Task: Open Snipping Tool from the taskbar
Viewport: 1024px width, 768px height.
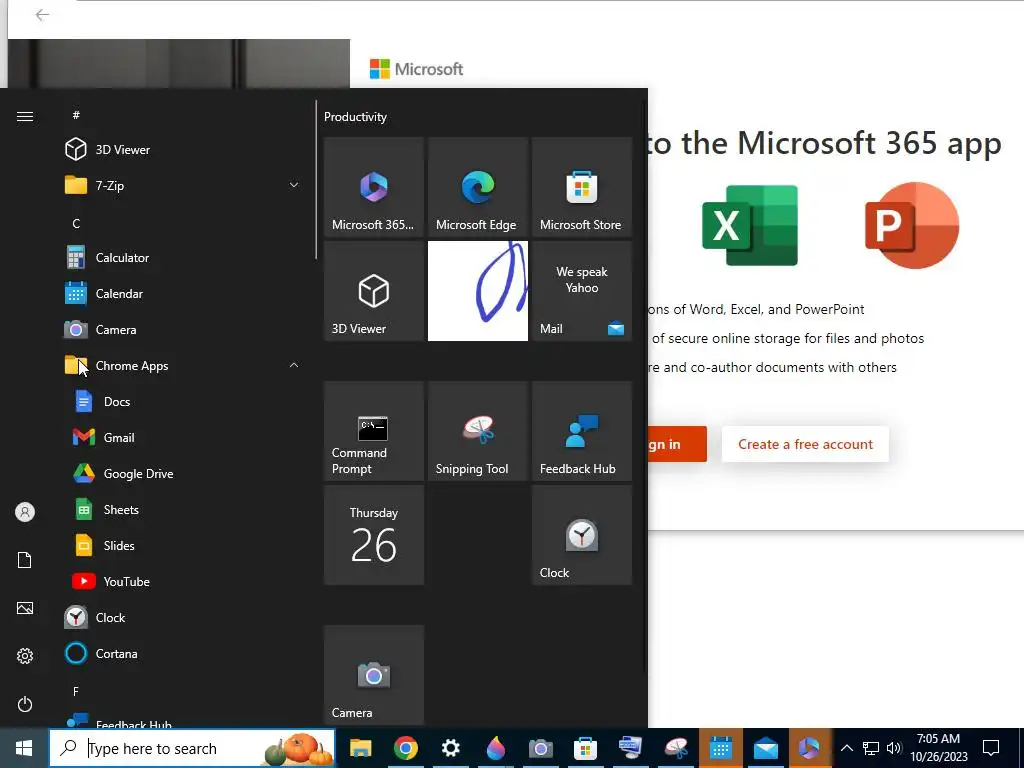Action: pos(676,748)
